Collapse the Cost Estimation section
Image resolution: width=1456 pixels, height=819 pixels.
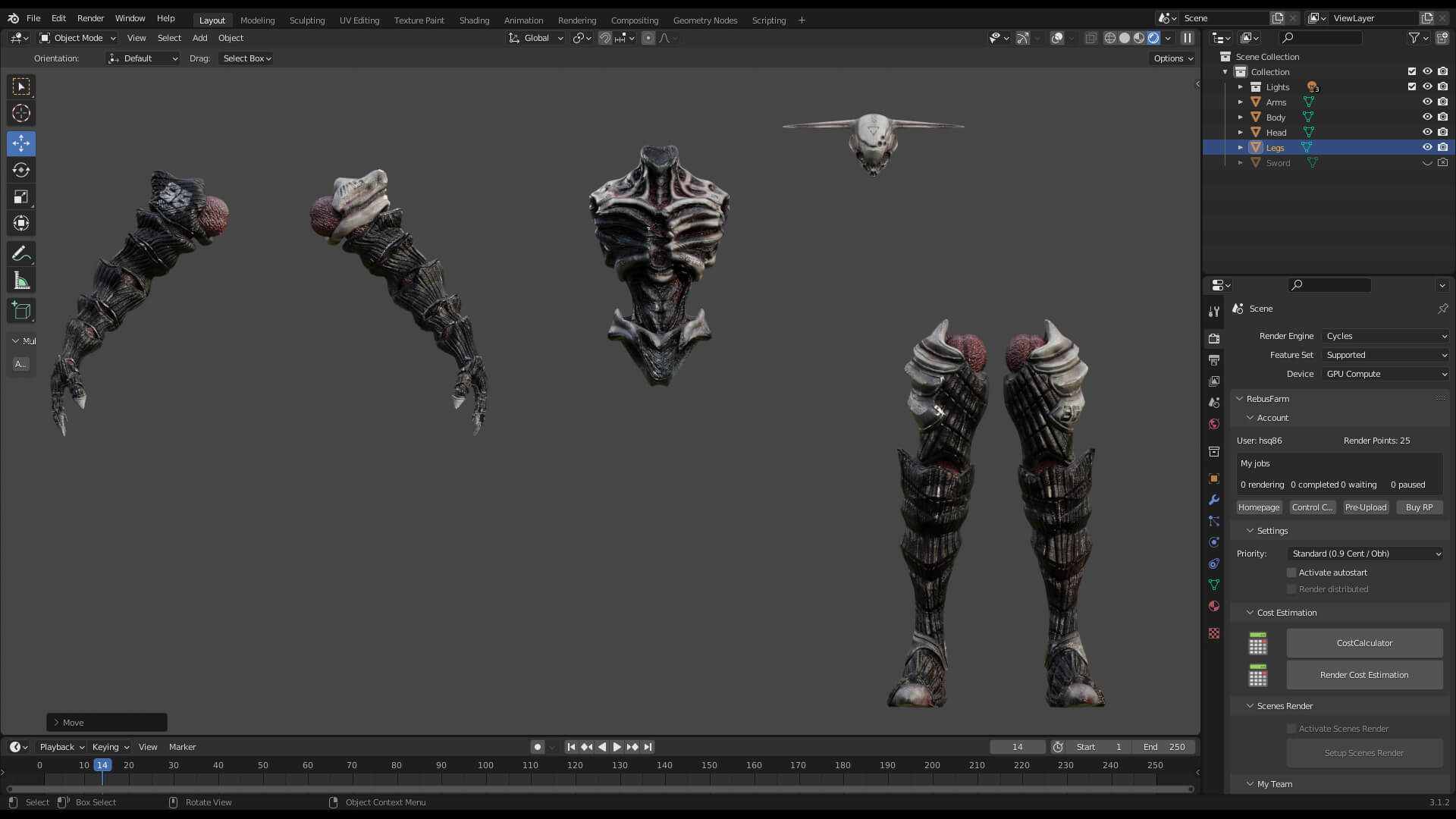point(1250,613)
